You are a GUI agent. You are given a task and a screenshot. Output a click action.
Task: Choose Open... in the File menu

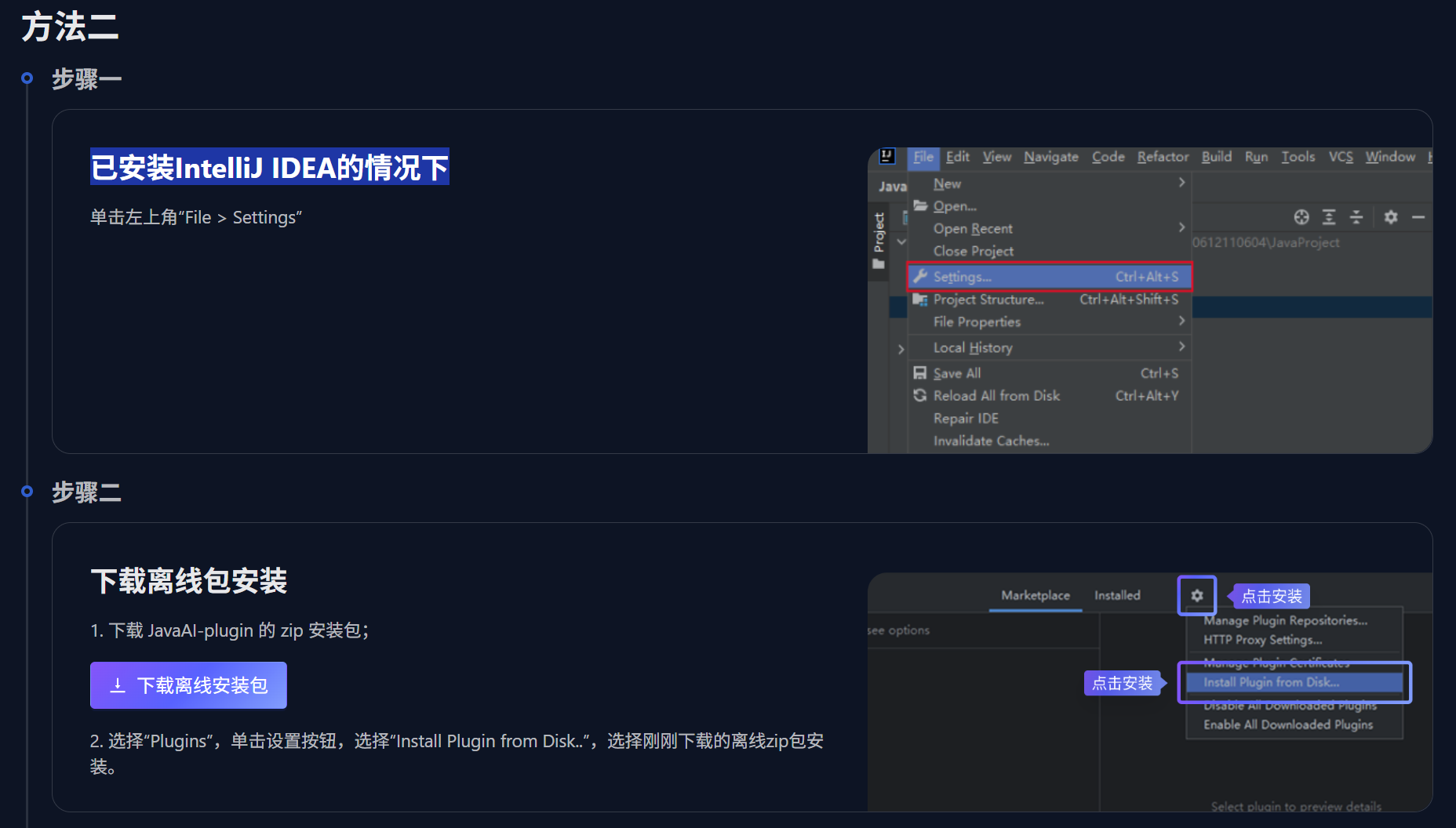1050,206
